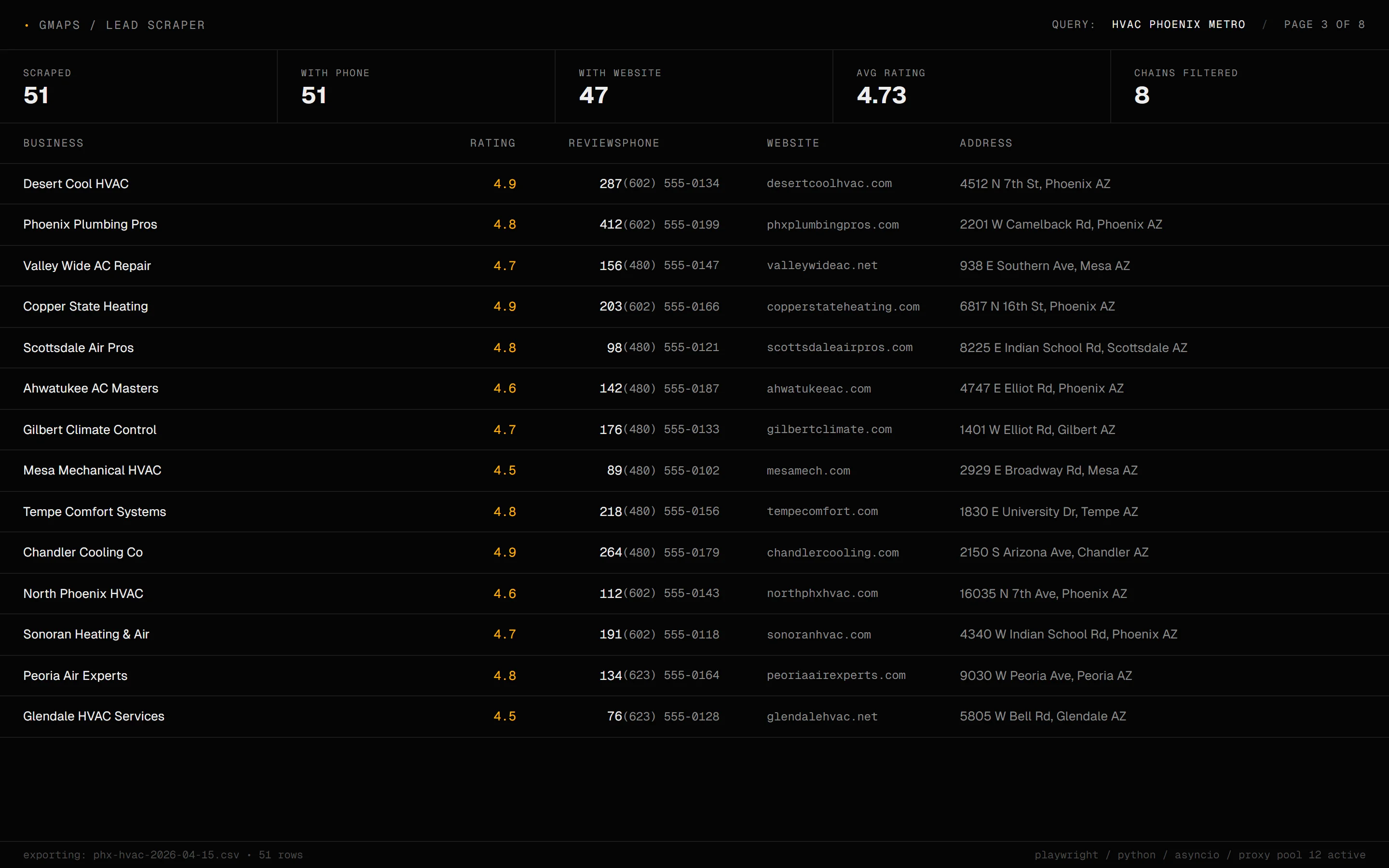
Task: Click the HVAC PHOENIX METRO query text
Action: (x=1178, y=25)
